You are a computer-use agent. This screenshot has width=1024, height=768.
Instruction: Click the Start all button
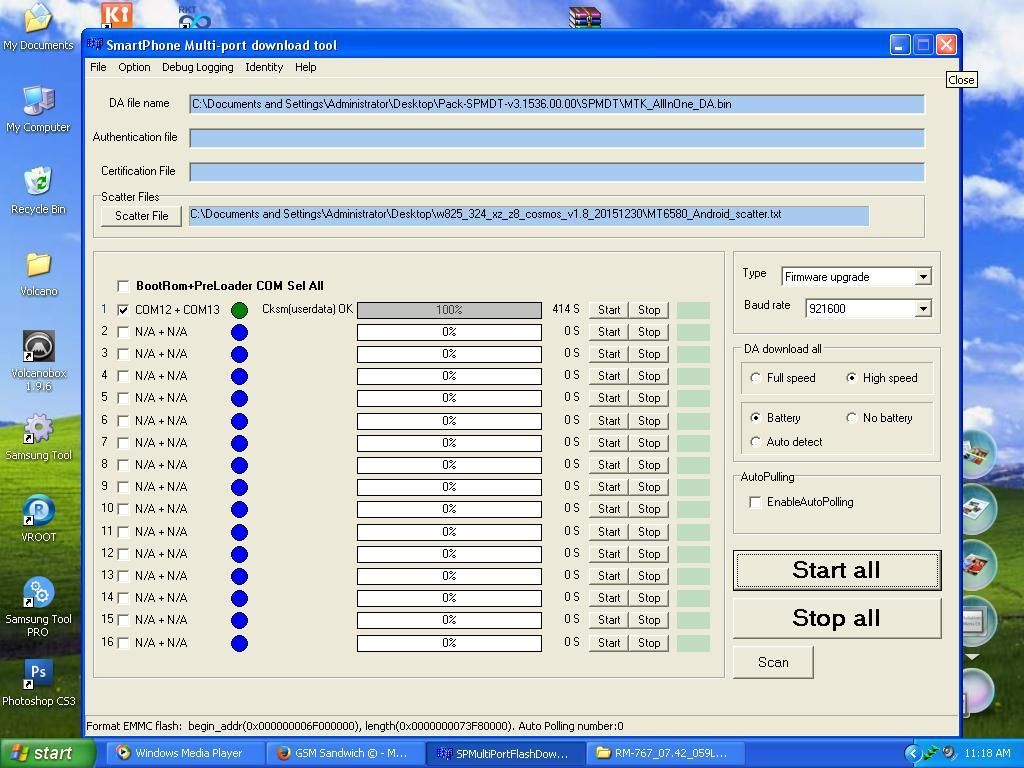pos(837,570)
